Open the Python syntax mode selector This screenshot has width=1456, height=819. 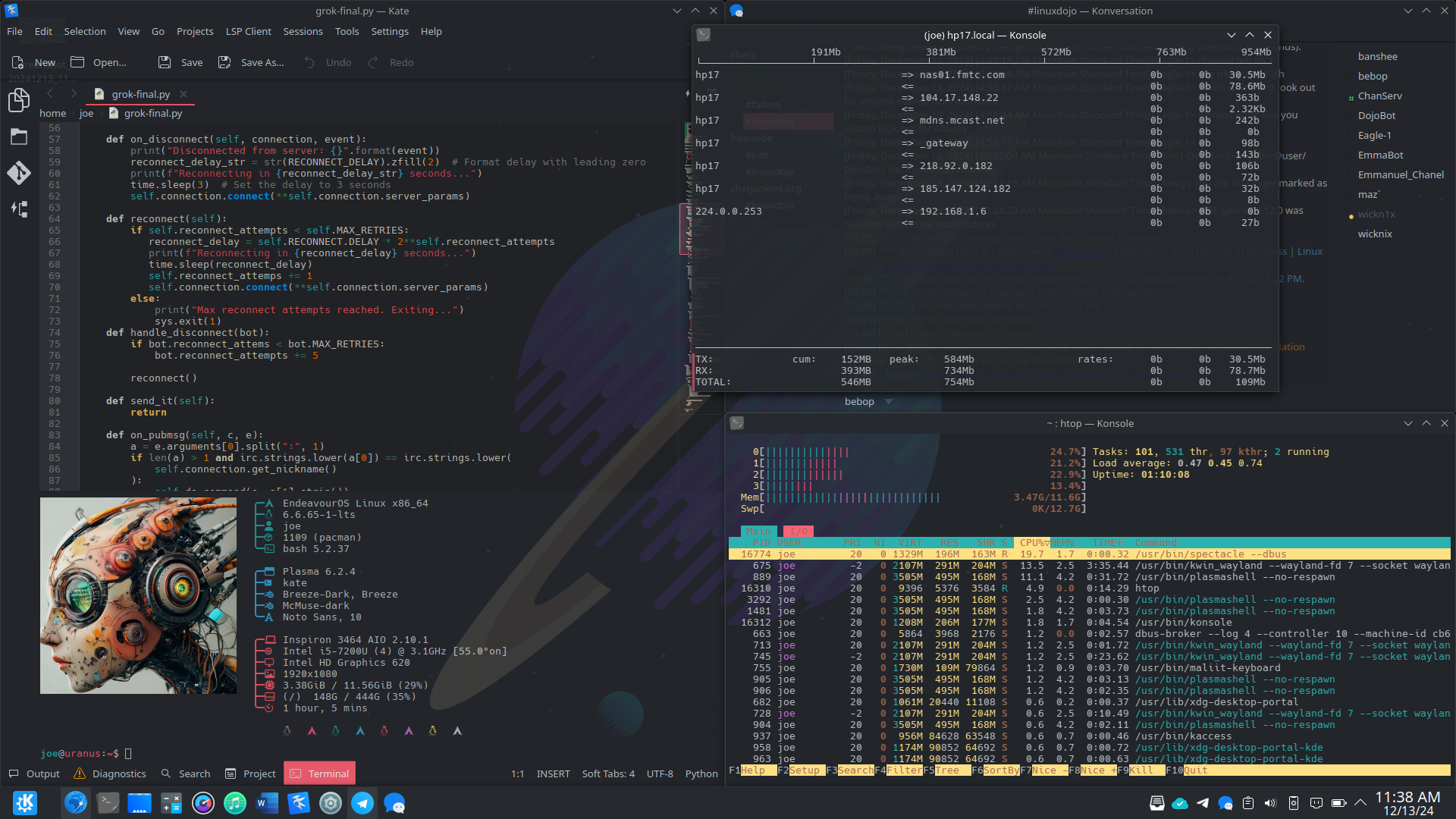click(x=701, y=773)
